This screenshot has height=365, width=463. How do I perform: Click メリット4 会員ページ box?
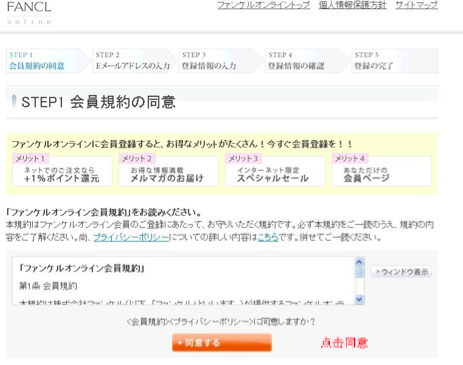point(382,170)
